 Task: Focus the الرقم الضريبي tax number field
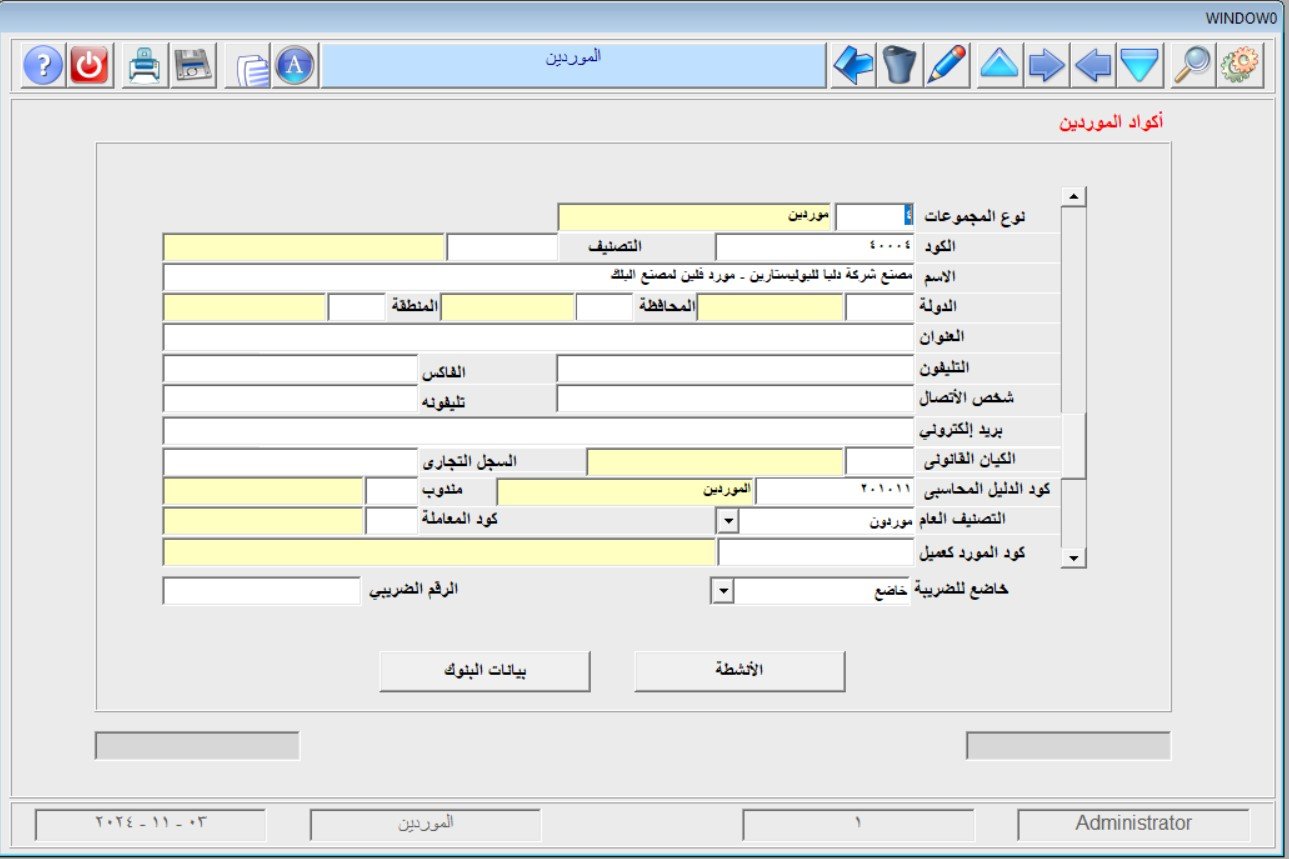pyautogui.click(x=261, y=591)
